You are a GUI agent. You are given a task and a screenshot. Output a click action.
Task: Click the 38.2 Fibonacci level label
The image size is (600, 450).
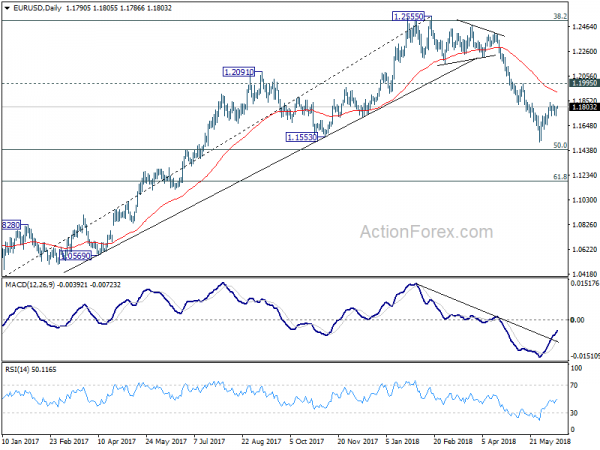click(x=561, y=16)
